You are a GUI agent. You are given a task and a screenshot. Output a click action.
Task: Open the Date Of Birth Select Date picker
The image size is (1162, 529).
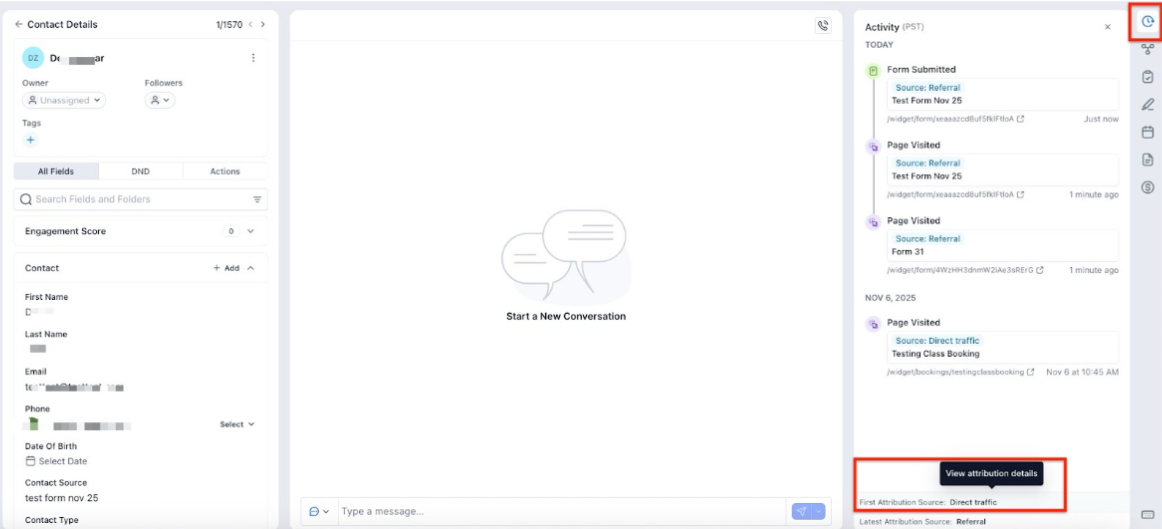click(56, 461)
